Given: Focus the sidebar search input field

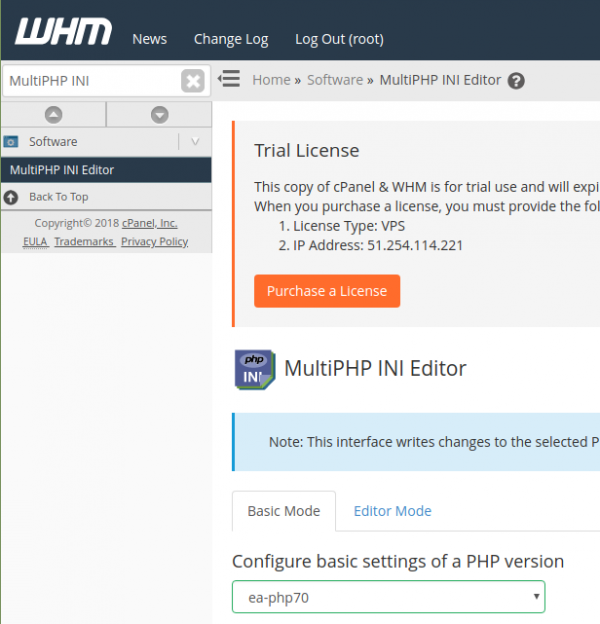Looking at the screenshot, I should coord(90,81).
